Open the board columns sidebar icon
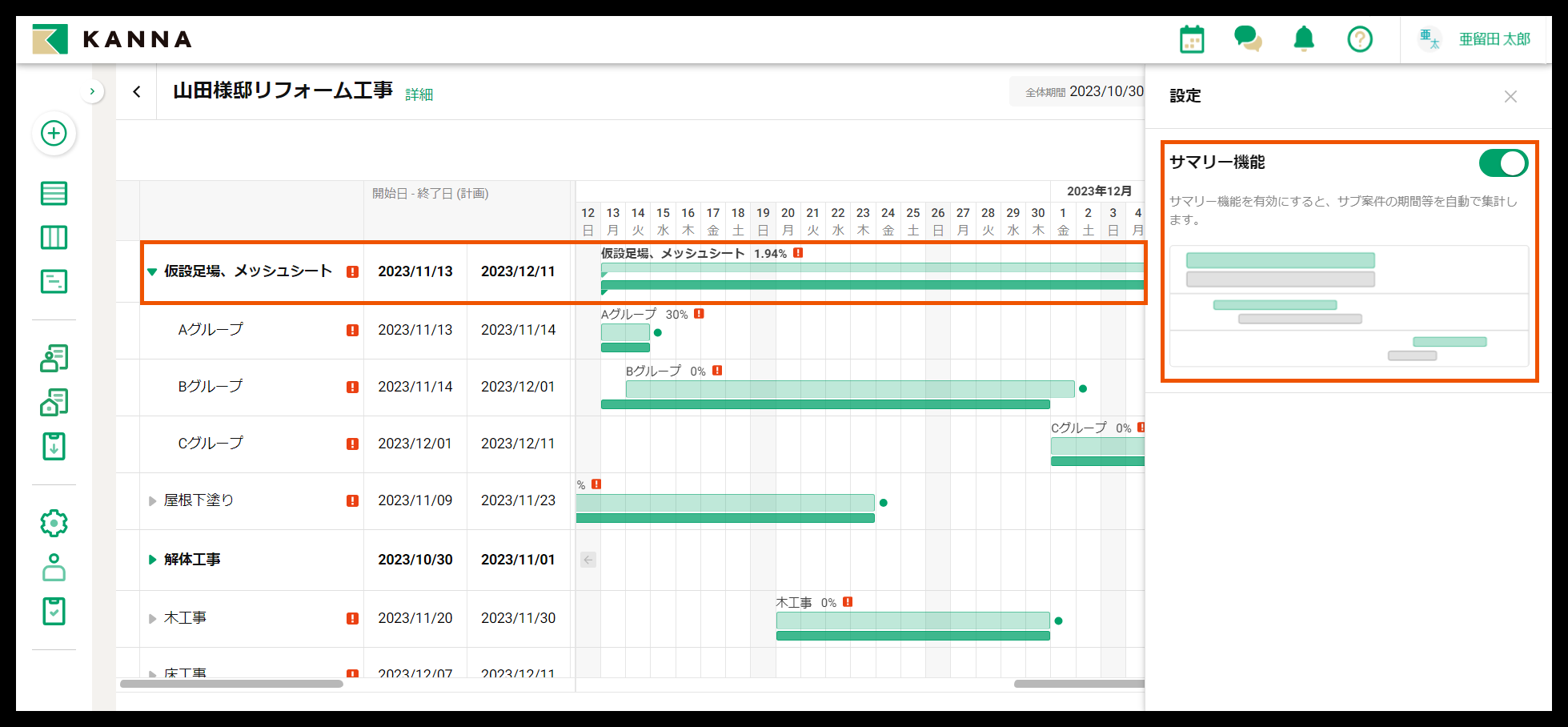The width and height of the screenshot is (1568, 727). click(x=54, y=238)
